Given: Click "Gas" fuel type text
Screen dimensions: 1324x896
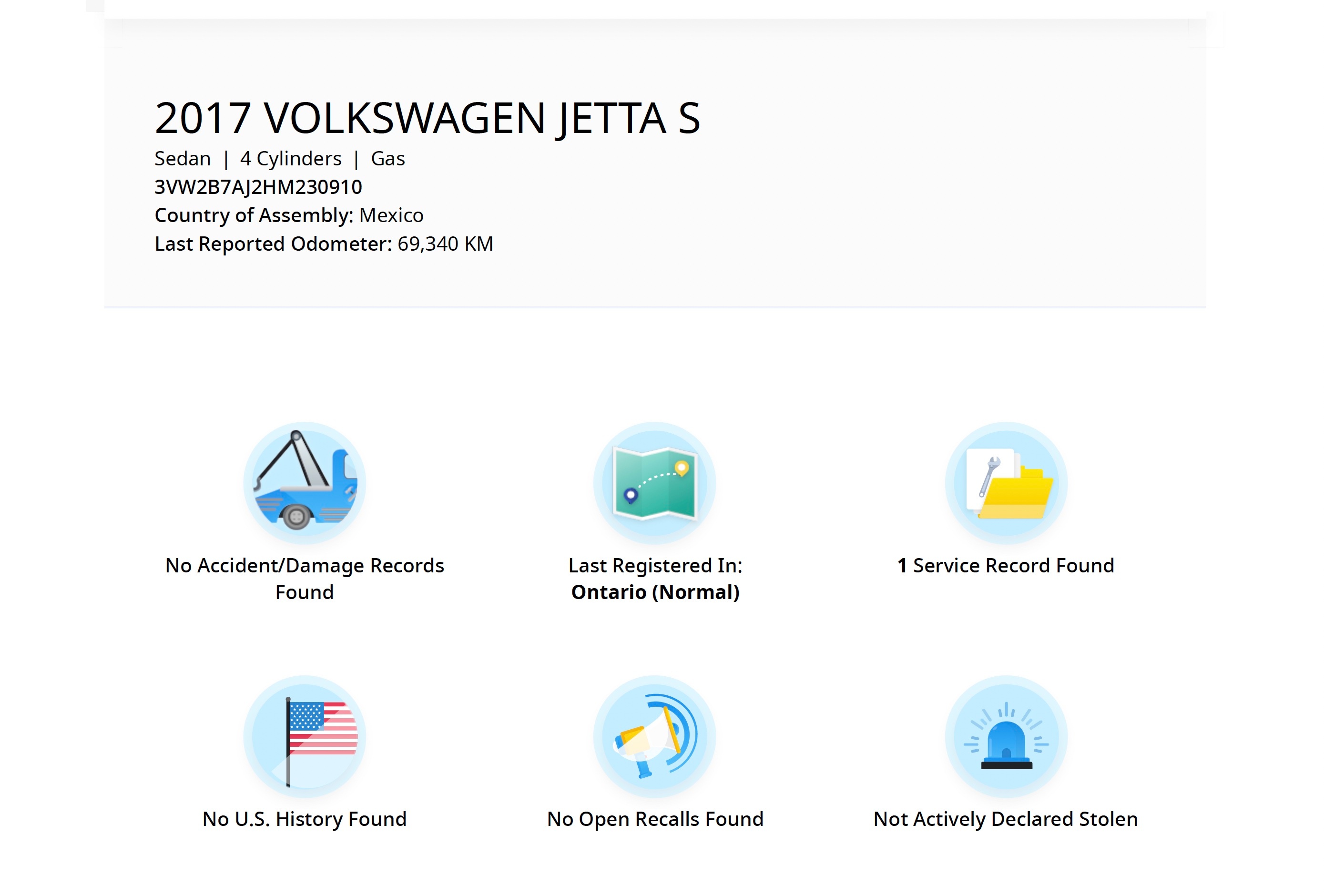Looking at the screenshot, I should [x=388, y=158].
